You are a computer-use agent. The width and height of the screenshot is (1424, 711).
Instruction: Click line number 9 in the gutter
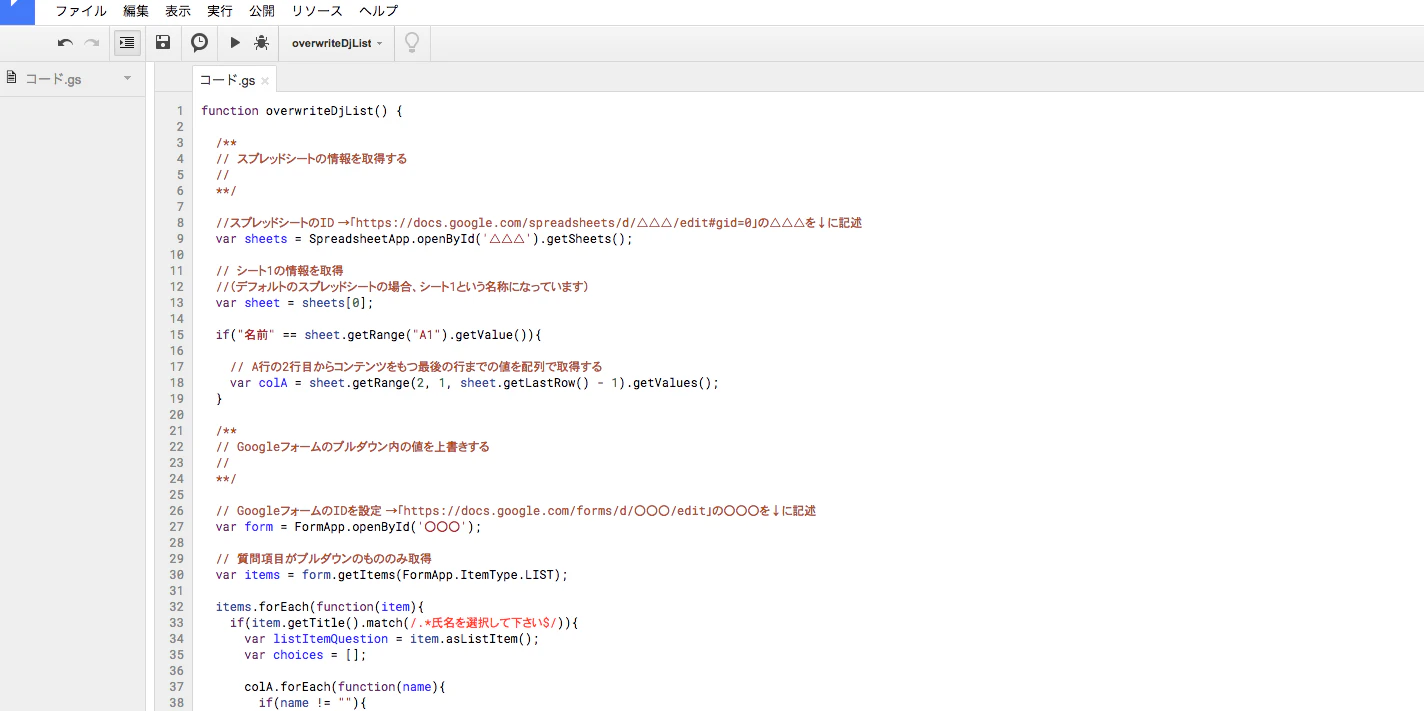180,239
